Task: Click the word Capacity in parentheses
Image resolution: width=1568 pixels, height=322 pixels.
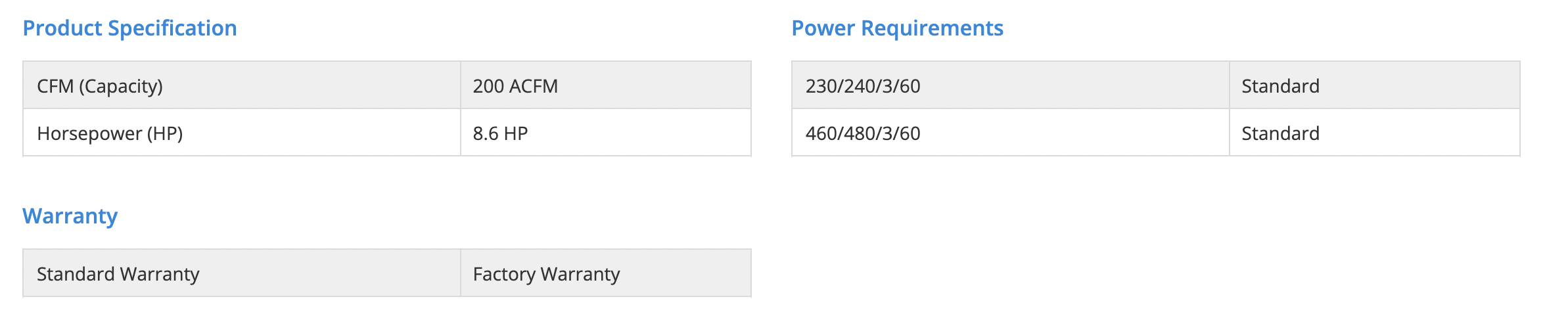Action: click(x=121, y=86)
